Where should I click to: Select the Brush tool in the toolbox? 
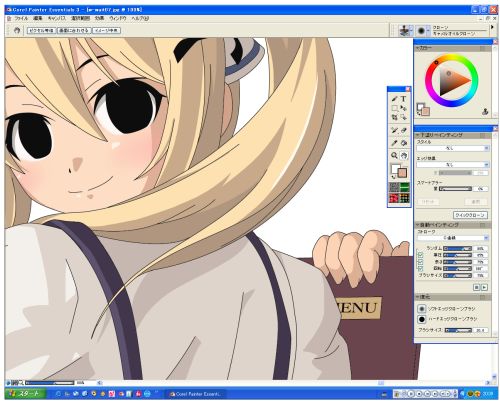(x=395, y=99)
